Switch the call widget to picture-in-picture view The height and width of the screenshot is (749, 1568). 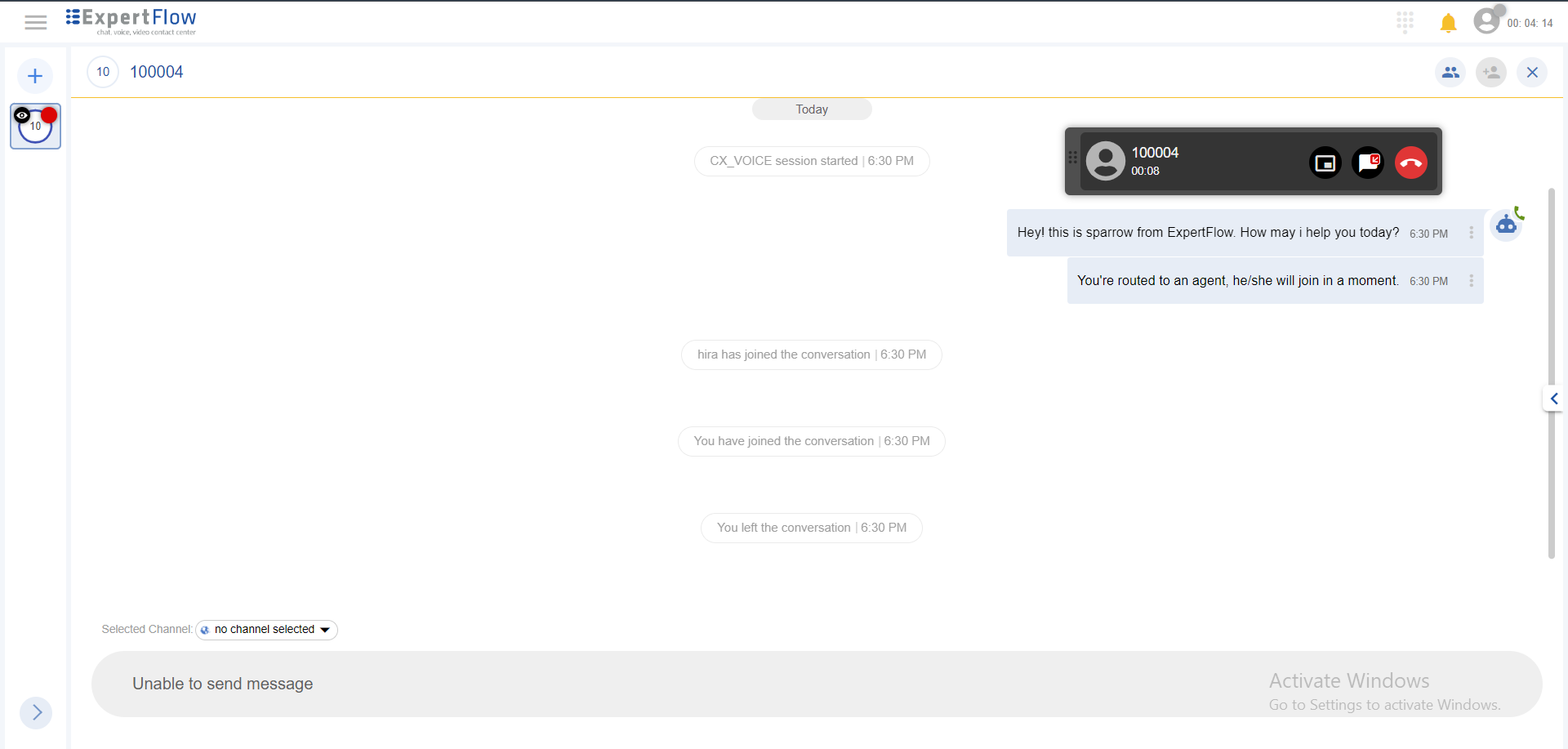coord(1325,163)
